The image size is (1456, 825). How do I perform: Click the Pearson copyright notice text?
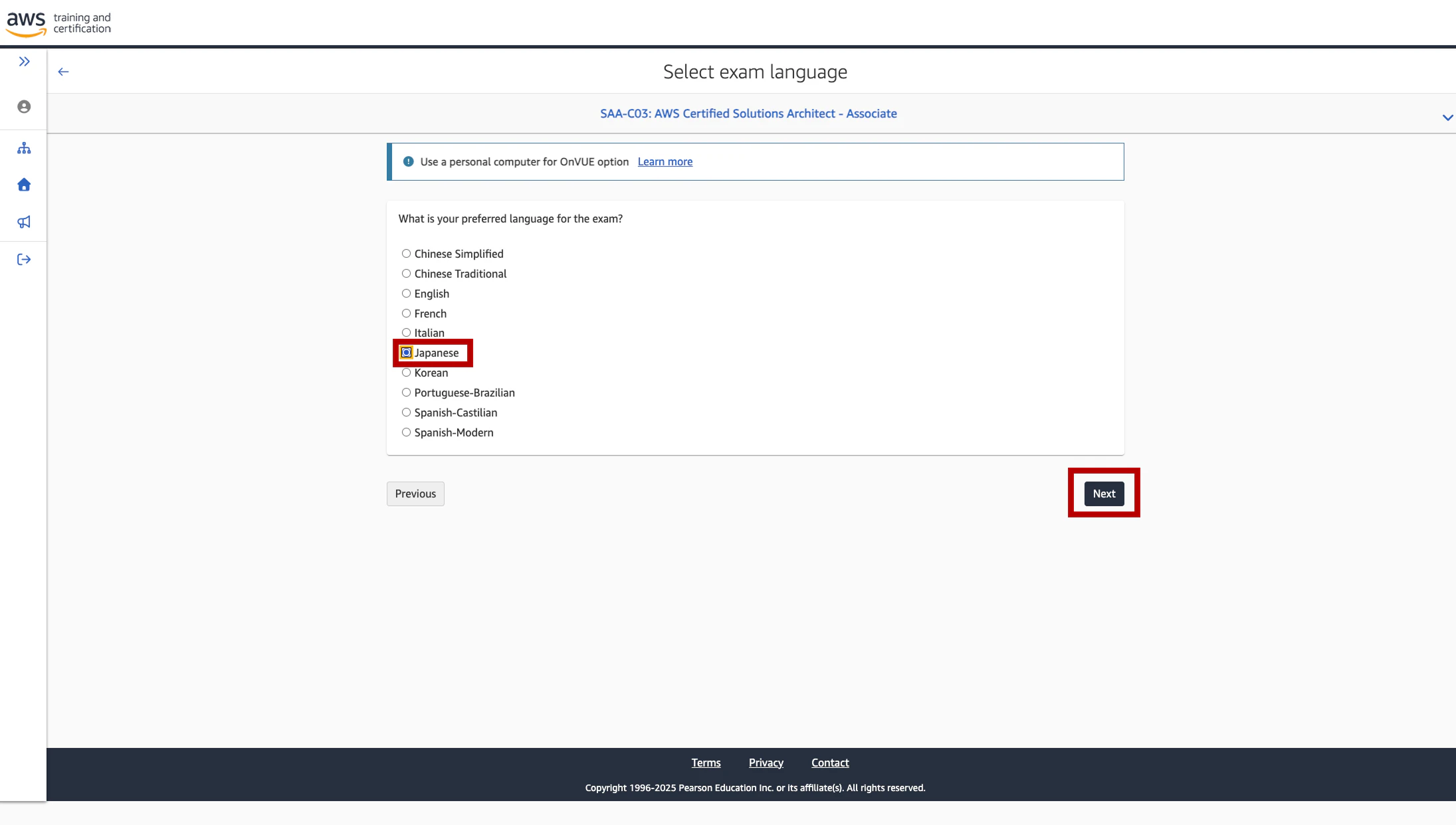[x=755, y=788]
